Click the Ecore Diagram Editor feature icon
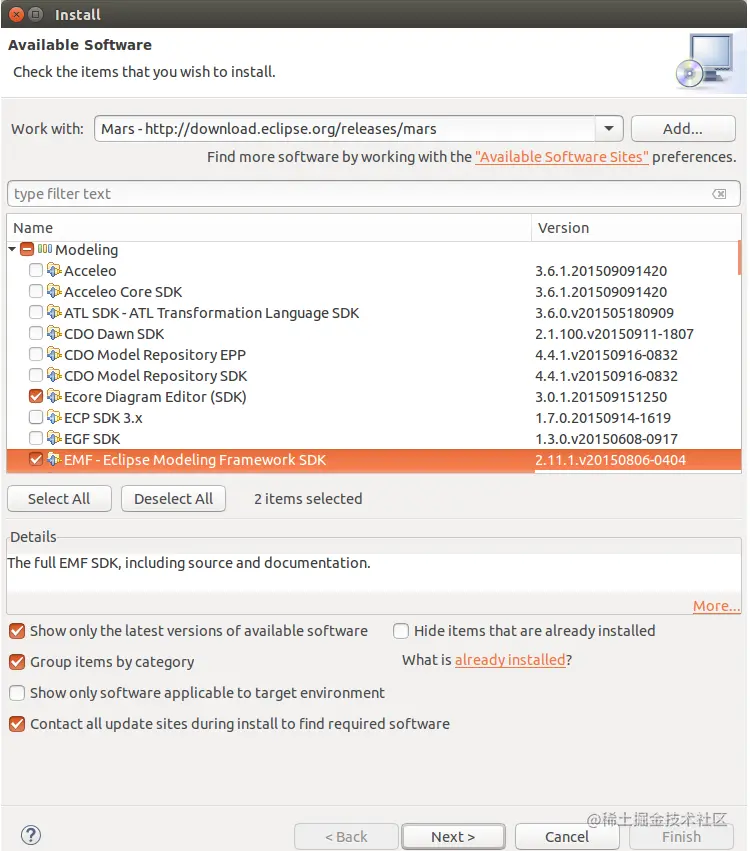The height and width of the screenshot is (851, 750). coord(54,397)
